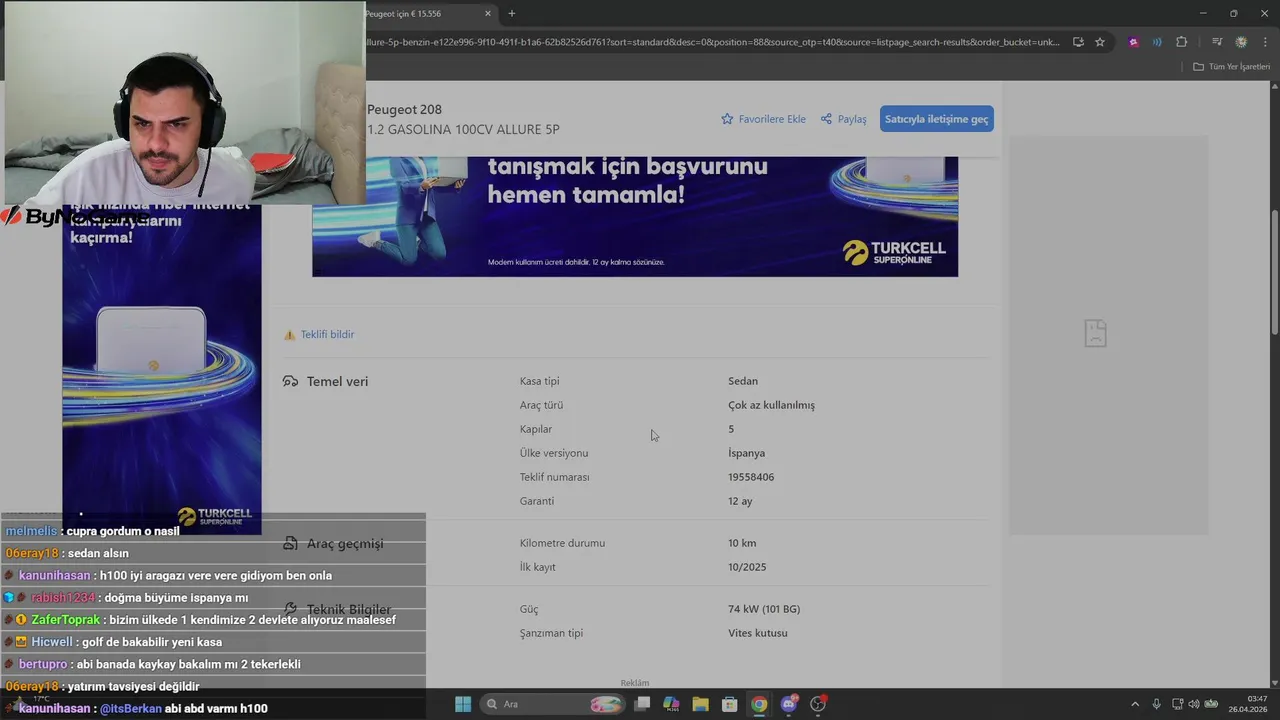Click the blue sound-wave extension icon
This screenshot has height=720, width=1280.
[x=1157, y=42]
